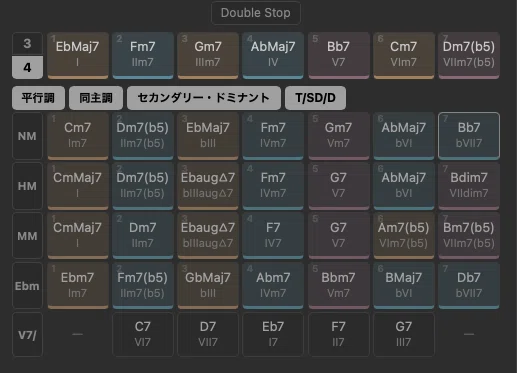Play the MM row Ebaug△7 pad
The height and width of the screenshot is (373, 517).
click(208, 236)
